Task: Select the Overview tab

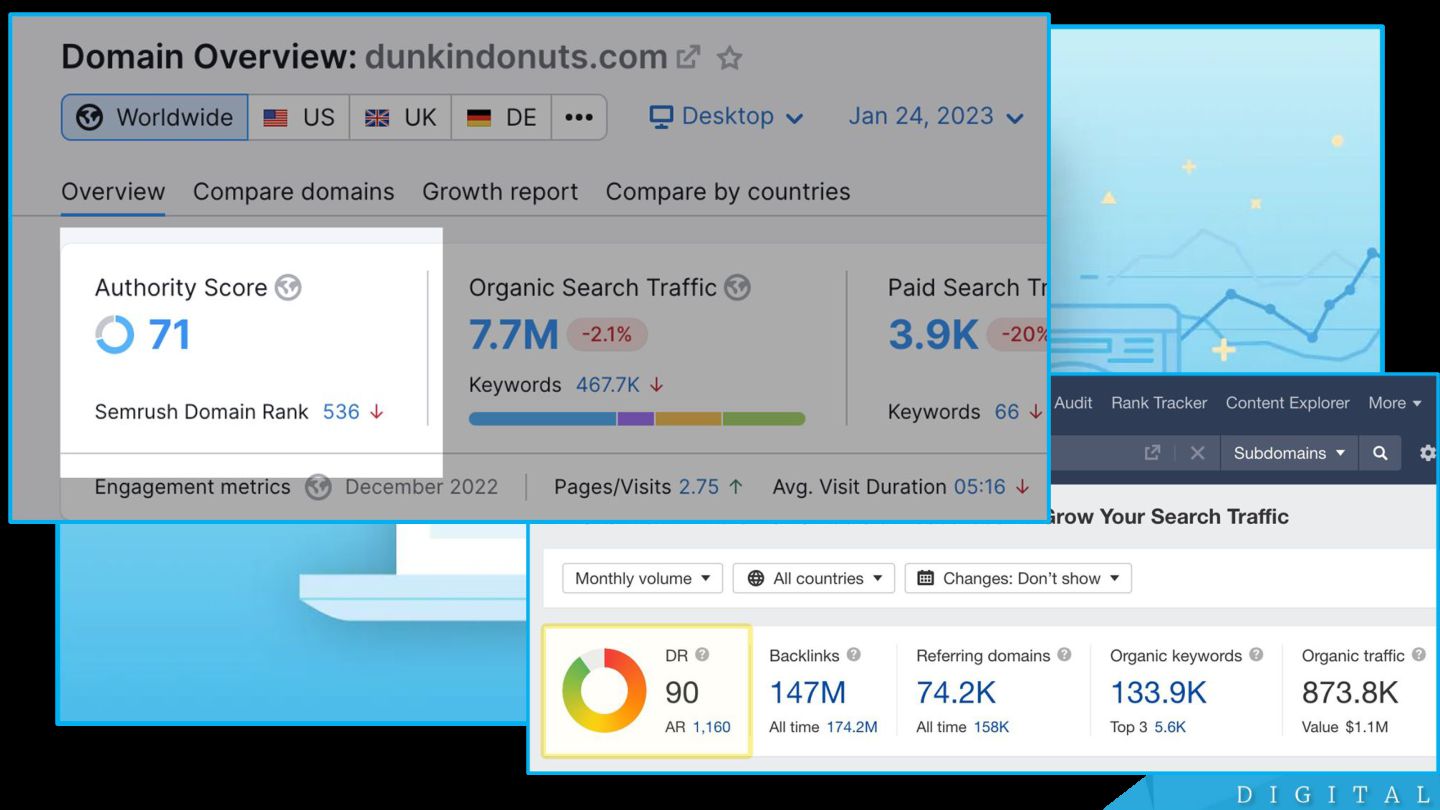Action: coord(113,192)
